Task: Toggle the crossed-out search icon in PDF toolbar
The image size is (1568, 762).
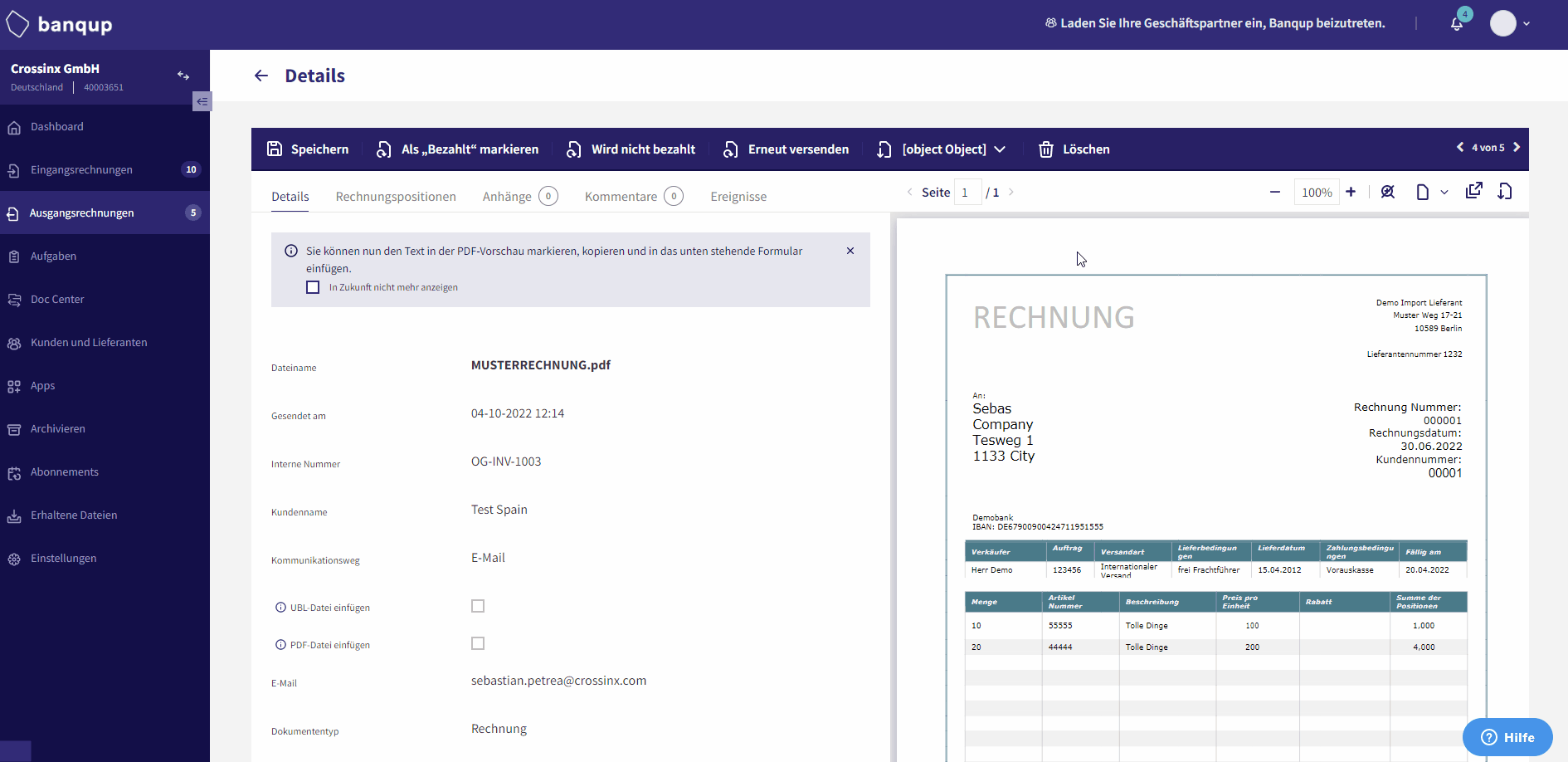Action: coord(1387,192)
